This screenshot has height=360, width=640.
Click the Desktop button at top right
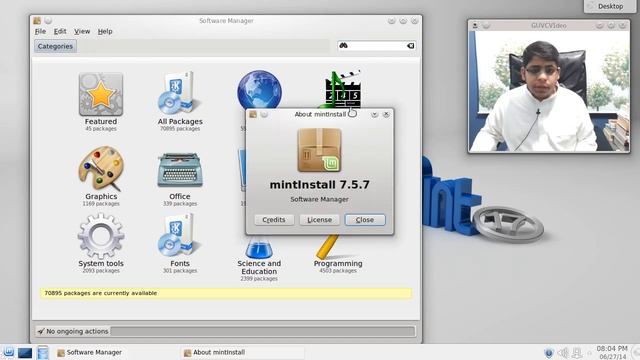pos(610,6)
